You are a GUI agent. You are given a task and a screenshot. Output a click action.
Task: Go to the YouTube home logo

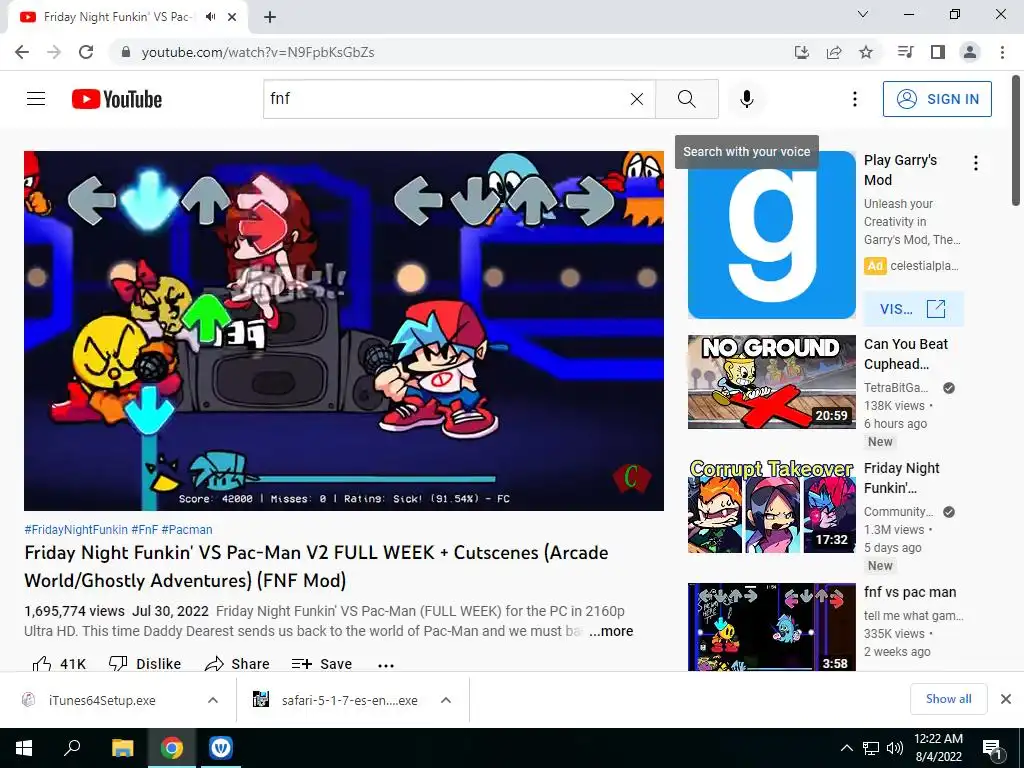click(x=117, y=99)
